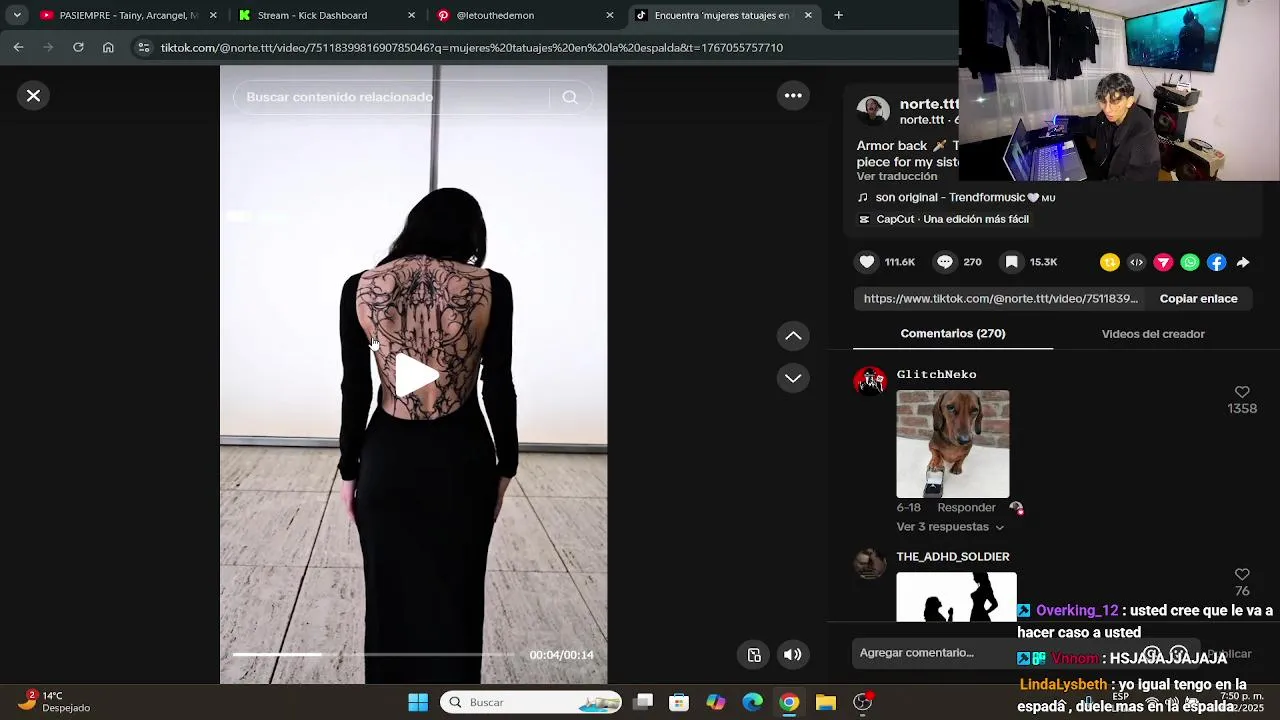The image size is (1280, 720).
Task: Open the tab search dropdown arrow
Action: tap(16, 15)
